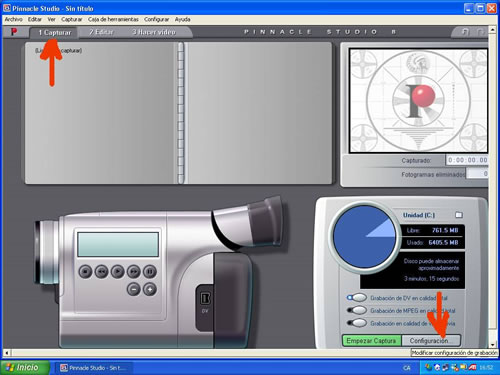This screenshot has height=375, width=500.
Task: Open the capture folder icon next to Unidad (C:)
Action: [459, 215]
